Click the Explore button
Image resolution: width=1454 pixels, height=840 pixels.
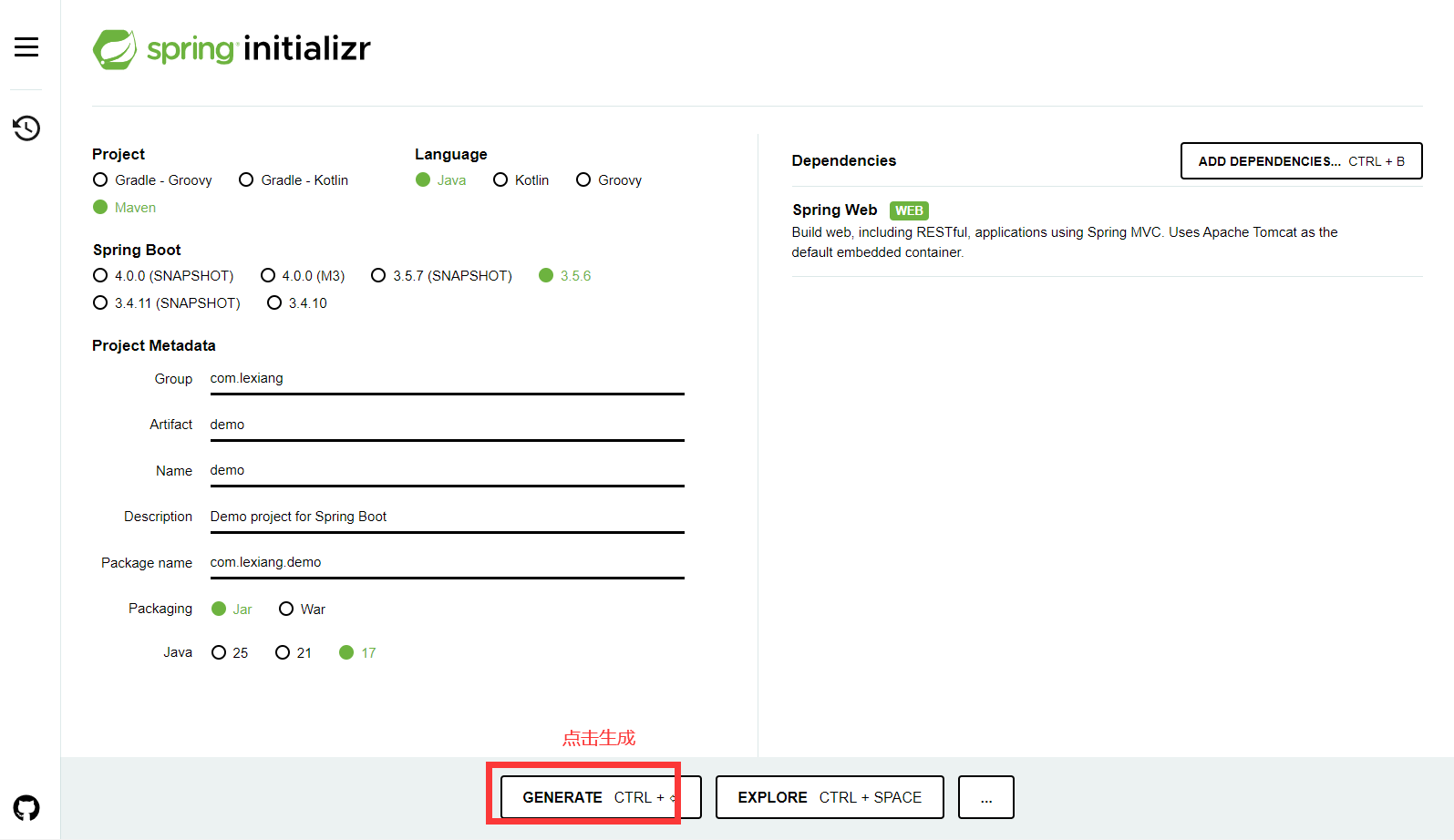830,797
